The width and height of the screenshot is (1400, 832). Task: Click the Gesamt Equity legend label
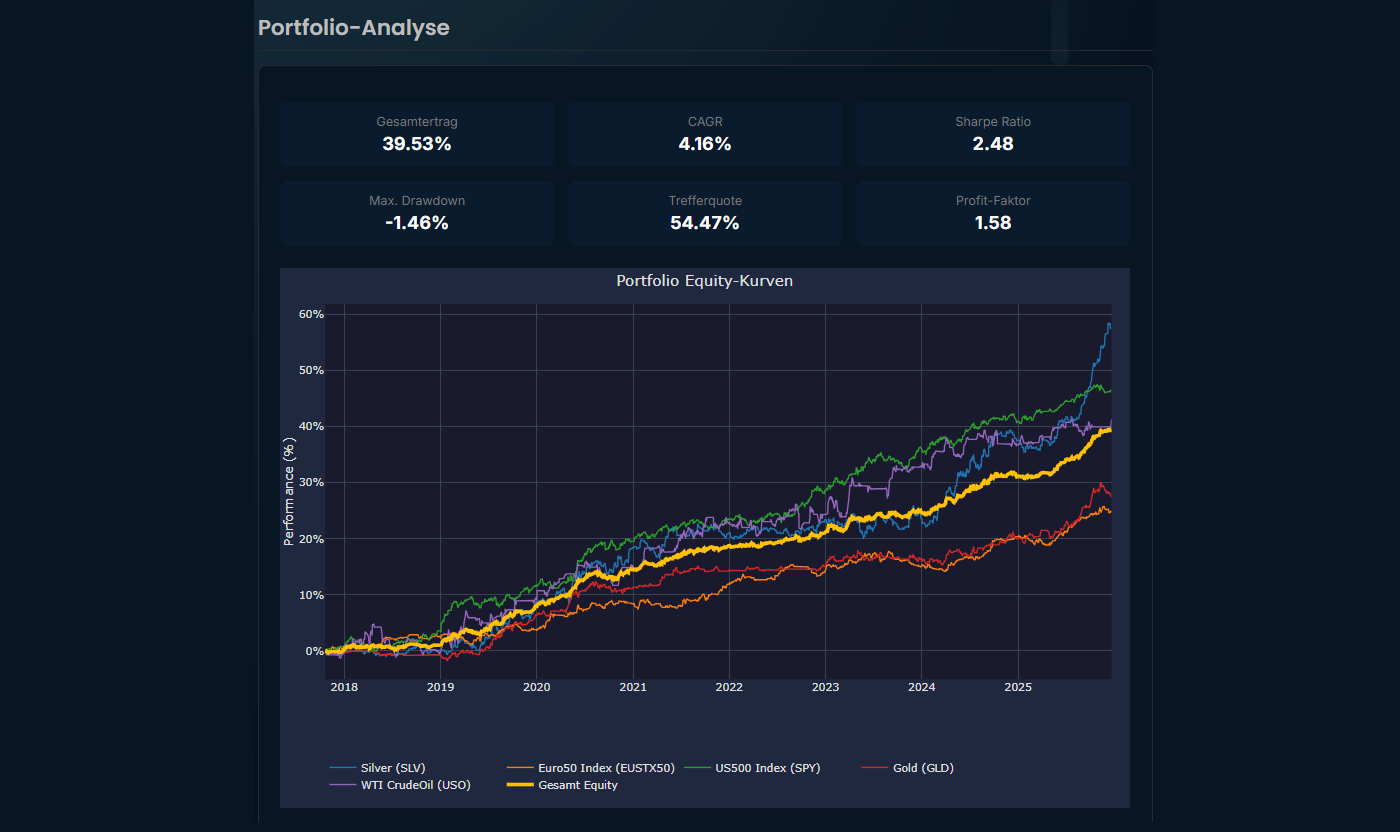tap(577, 785)
